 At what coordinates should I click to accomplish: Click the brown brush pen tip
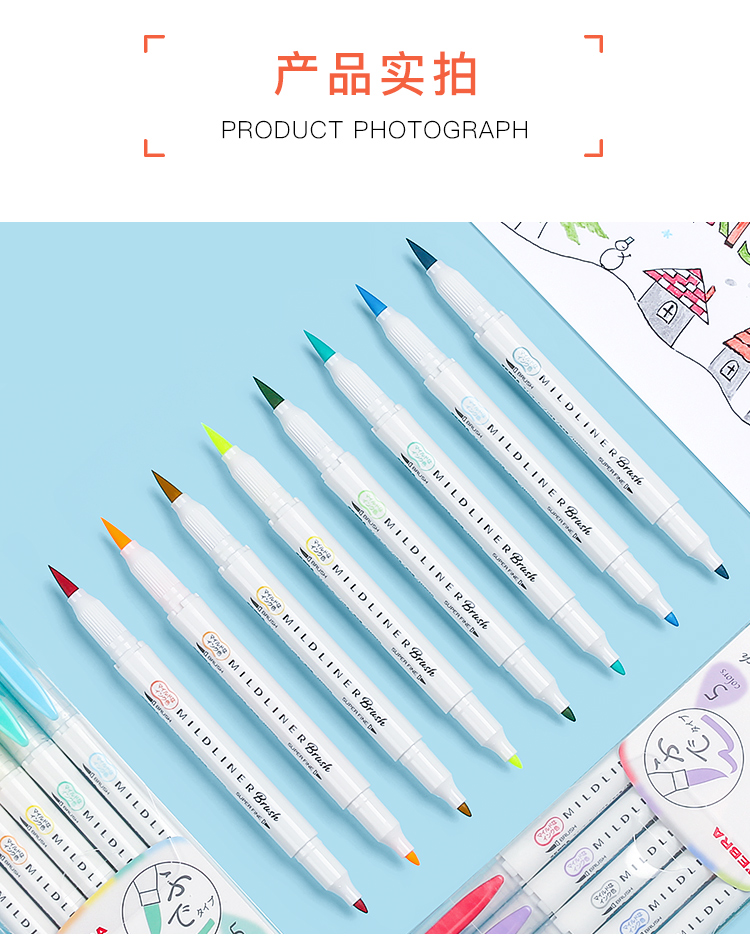pos(166,486)
